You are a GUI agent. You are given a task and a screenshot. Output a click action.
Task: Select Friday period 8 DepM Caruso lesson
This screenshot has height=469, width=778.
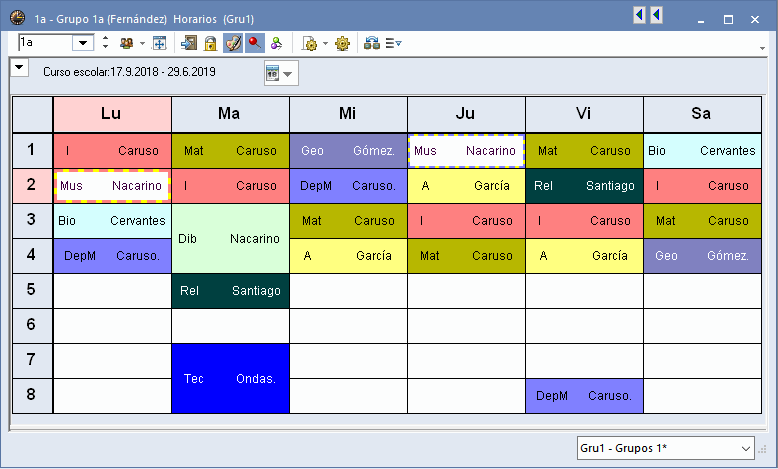(x=584, y=396)
